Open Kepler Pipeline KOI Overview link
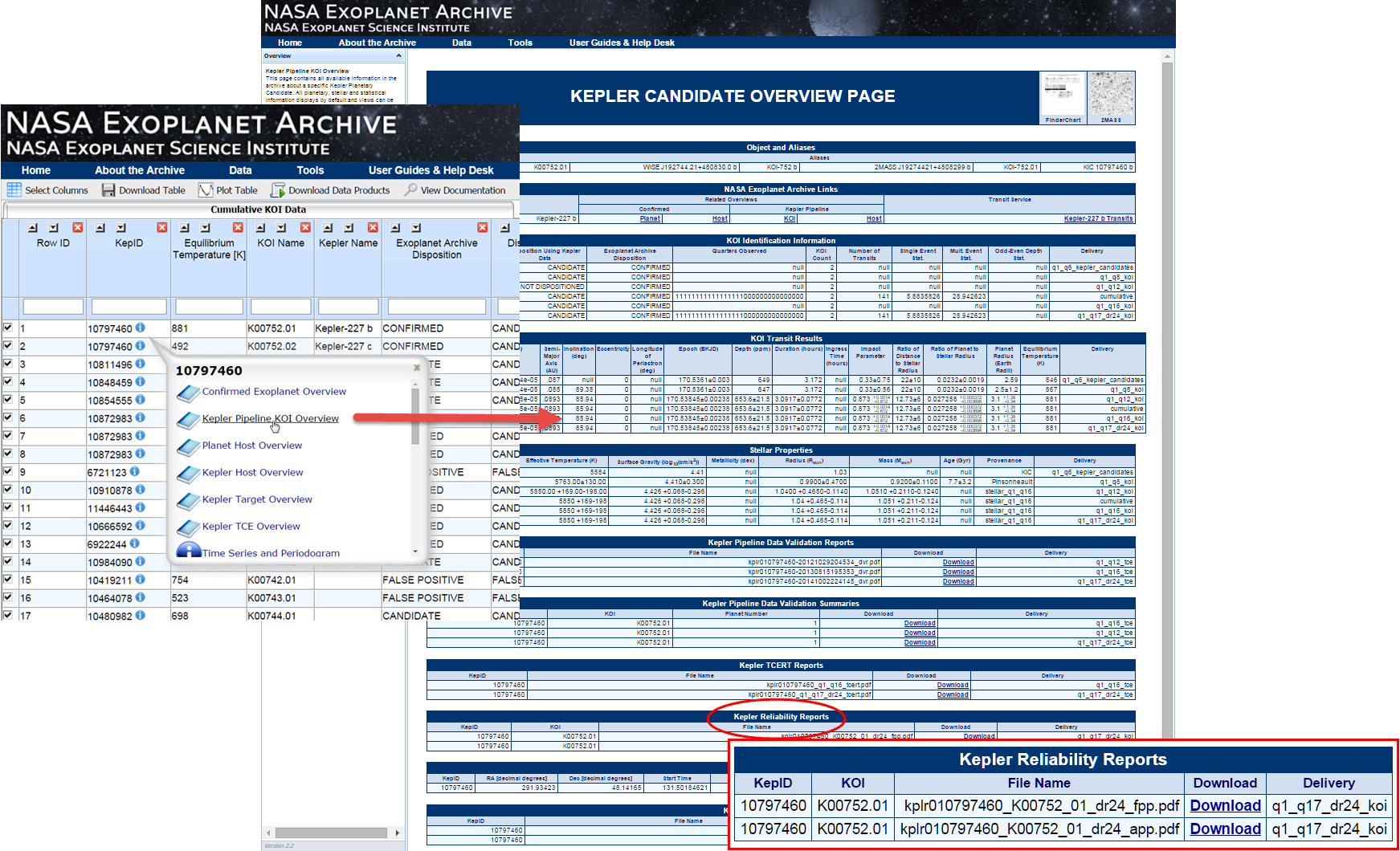The height and width of the screenshot is (851, 1400). coord(271,418)
